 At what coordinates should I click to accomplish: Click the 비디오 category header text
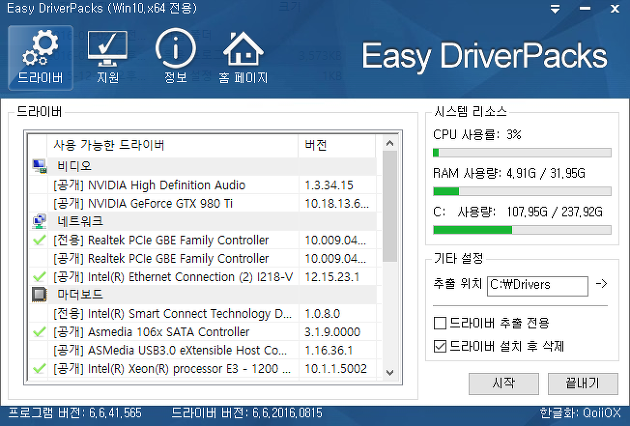(74, 166)
